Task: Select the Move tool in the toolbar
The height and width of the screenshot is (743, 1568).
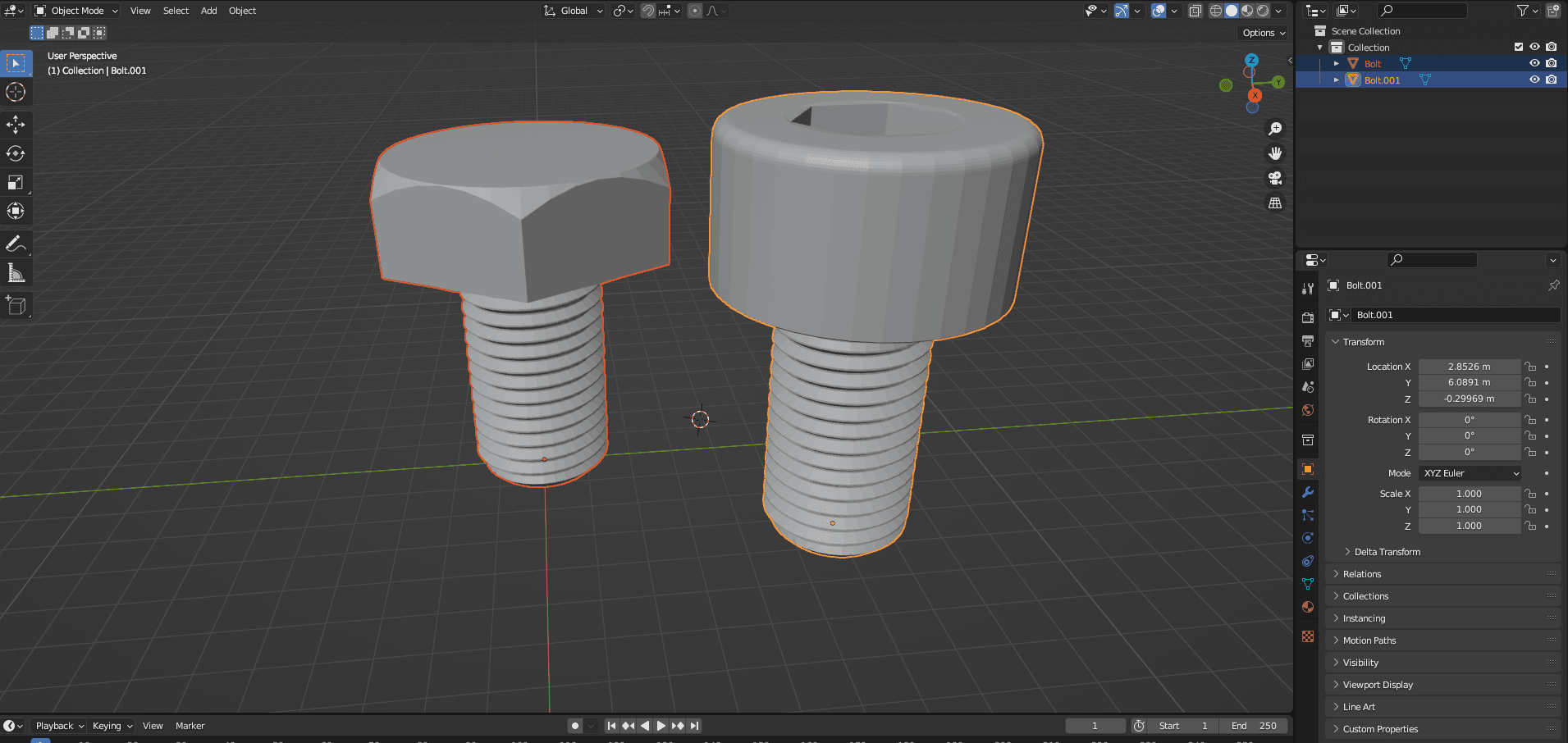Action: [16, 125]
